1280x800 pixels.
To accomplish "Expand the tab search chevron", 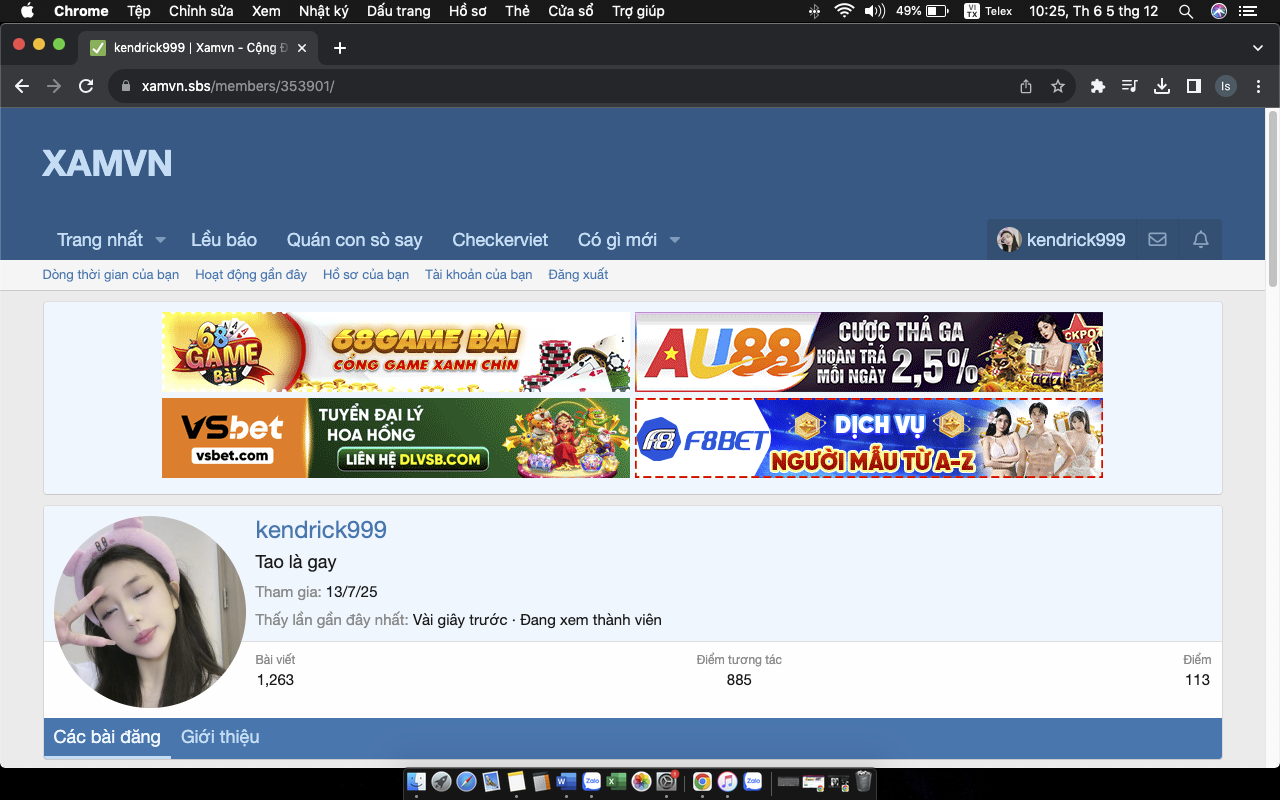I will (x=1258, y=48).
